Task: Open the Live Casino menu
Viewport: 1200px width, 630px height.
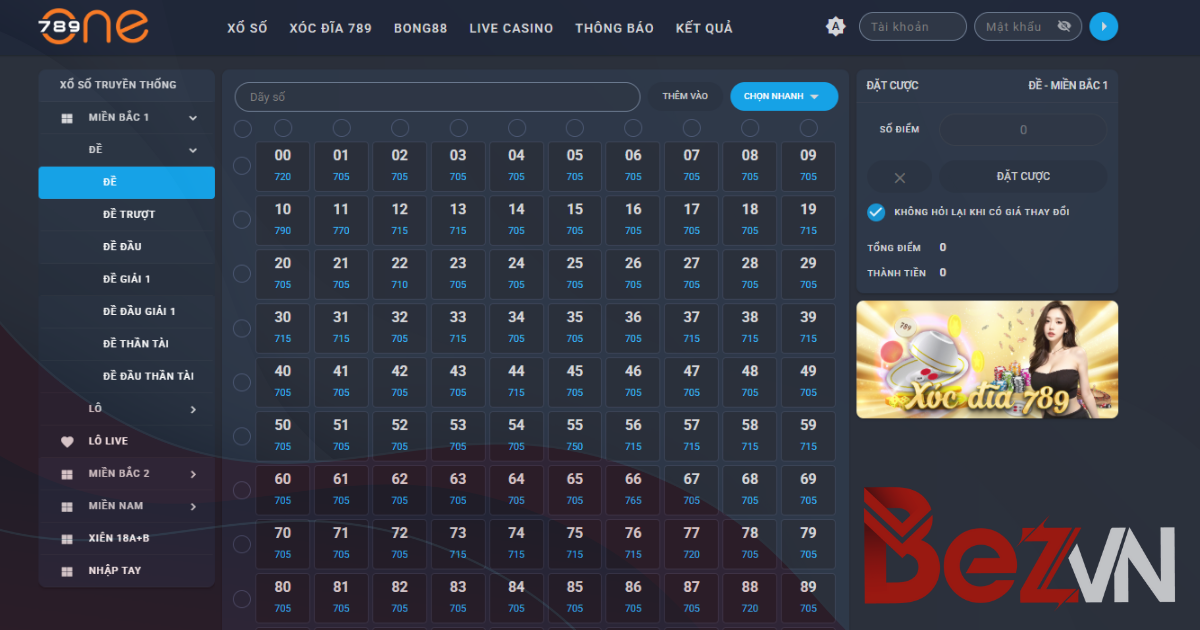Action: [x=511, y=28]
